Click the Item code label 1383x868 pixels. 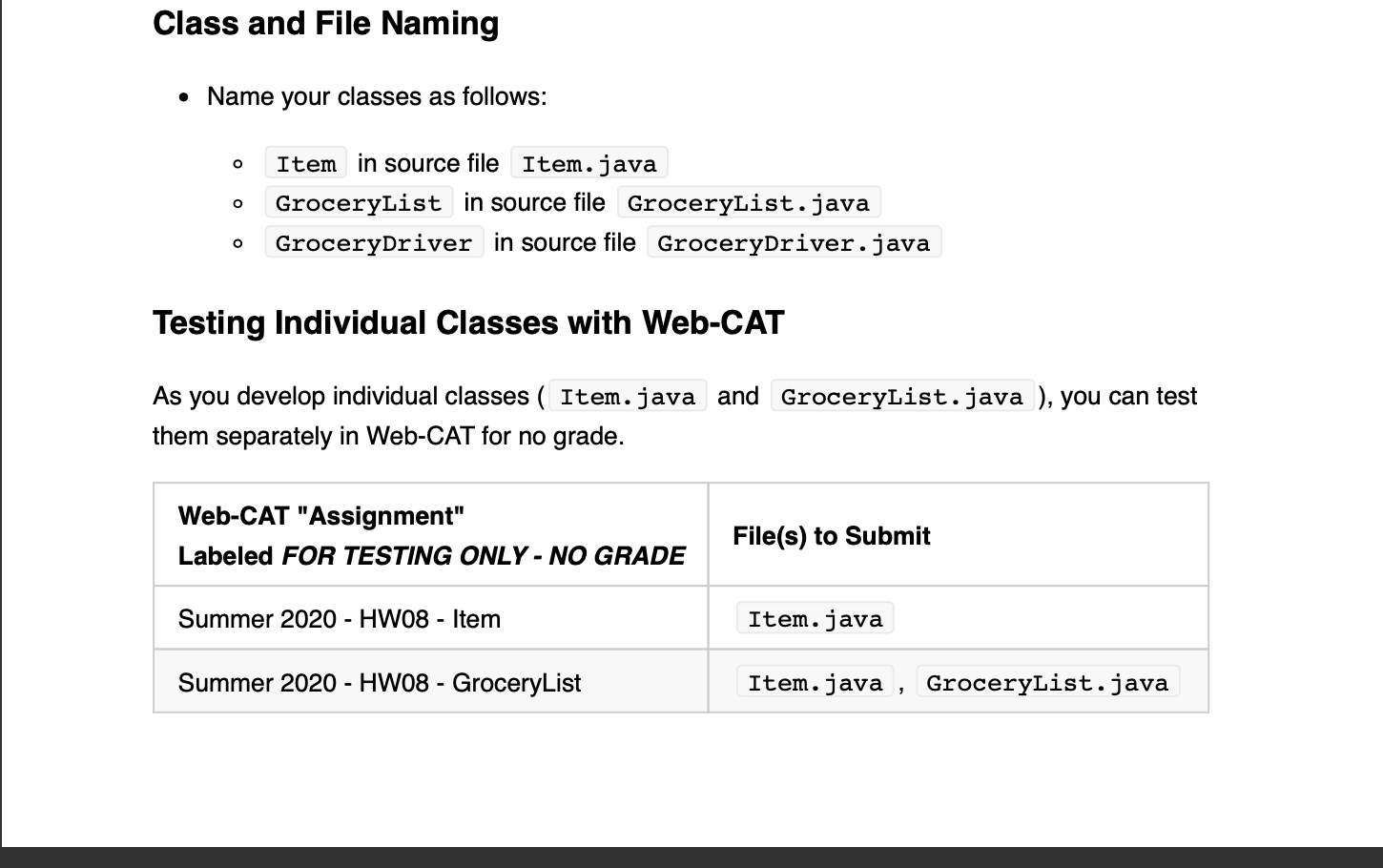point(305,162)
